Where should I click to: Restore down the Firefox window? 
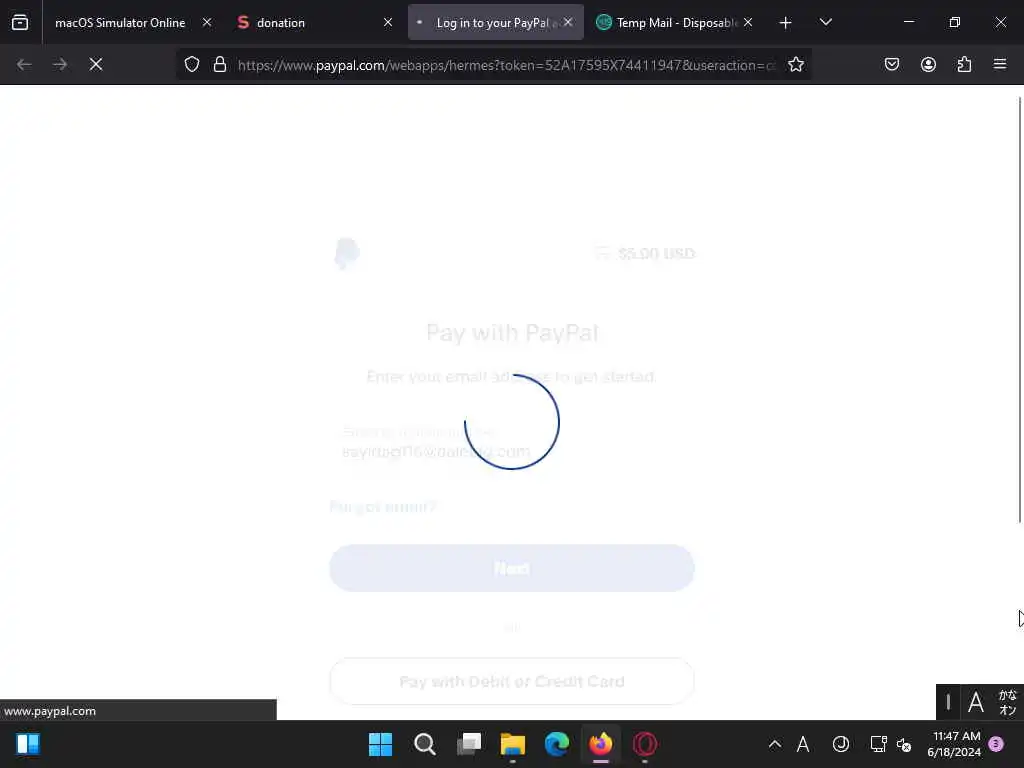[955, 22]
